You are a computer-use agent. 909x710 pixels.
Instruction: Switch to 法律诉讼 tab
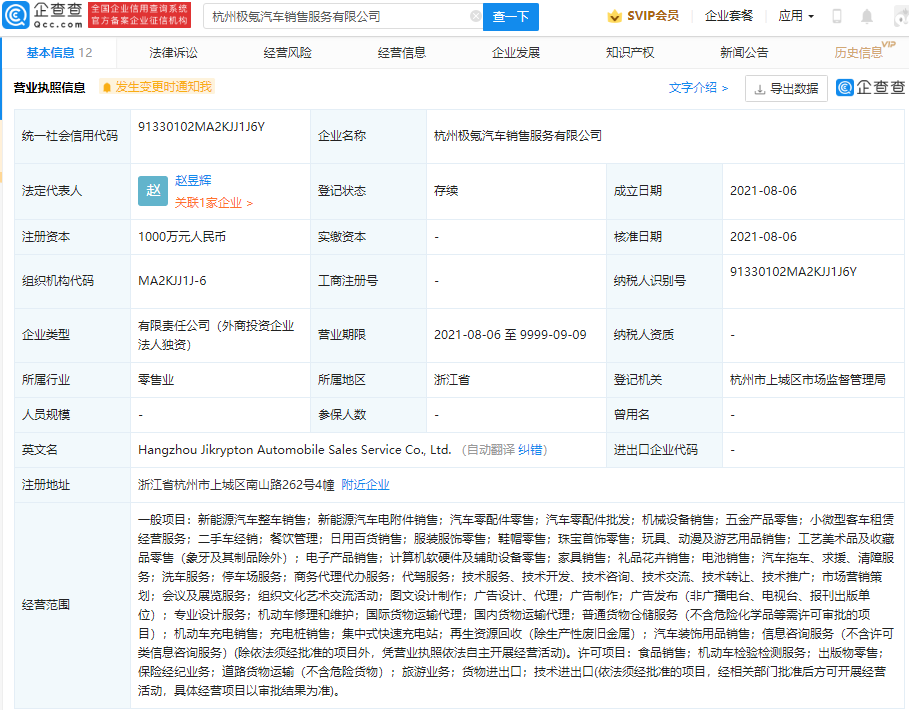coord(173,53)
